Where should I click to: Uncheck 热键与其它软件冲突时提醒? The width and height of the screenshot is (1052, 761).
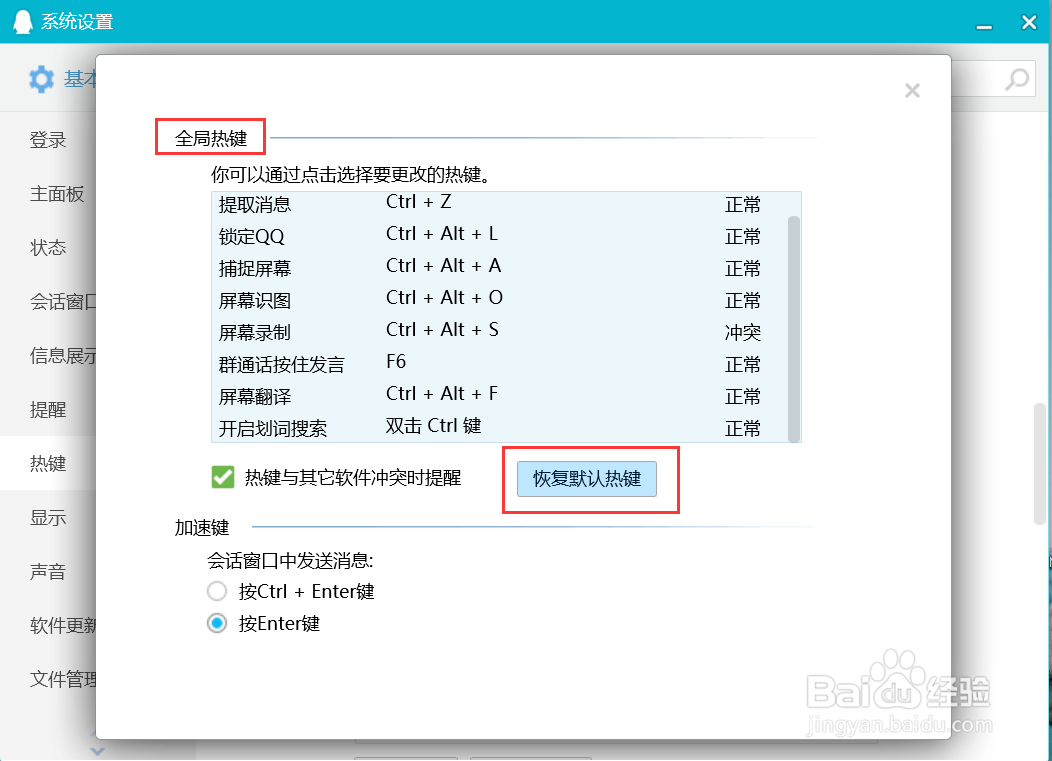pos(222,478)
